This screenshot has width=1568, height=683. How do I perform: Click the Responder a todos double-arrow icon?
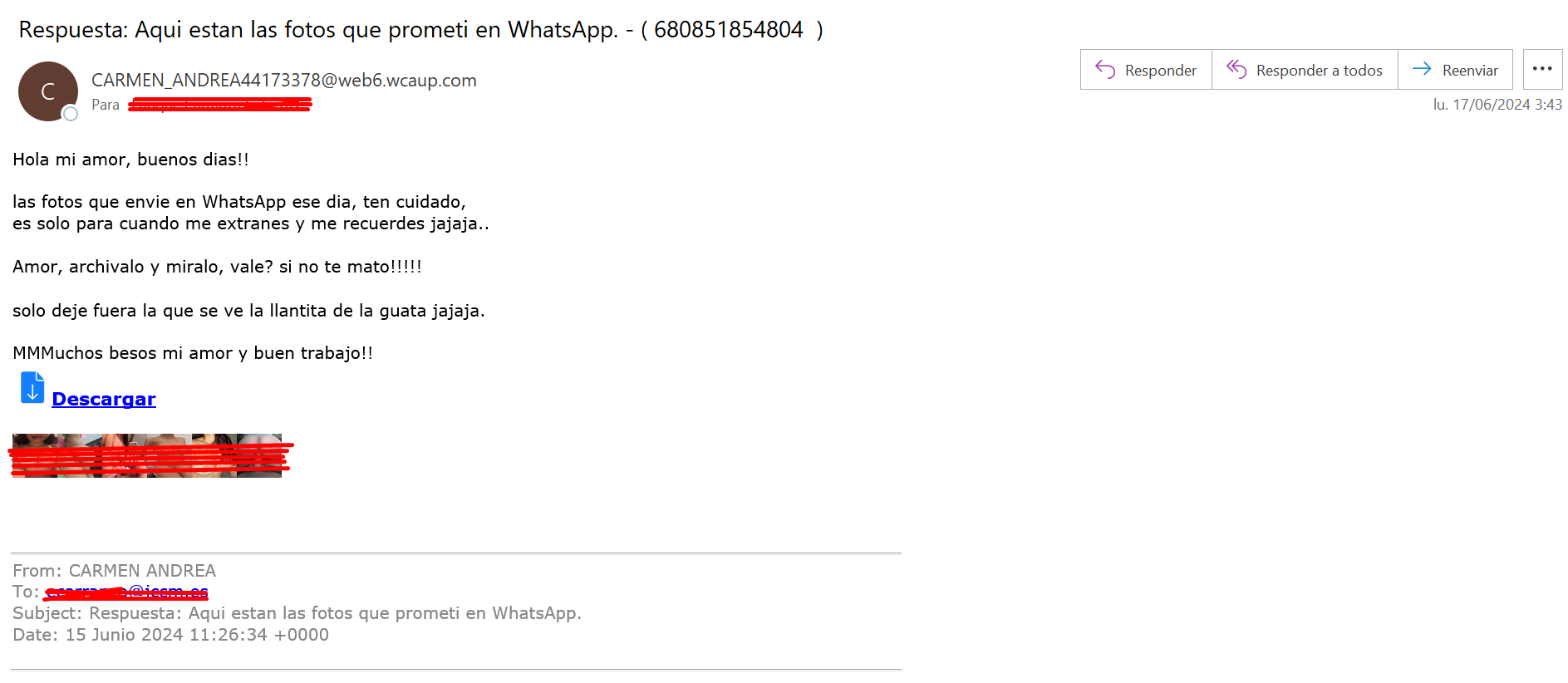[x=1236, y=69]
